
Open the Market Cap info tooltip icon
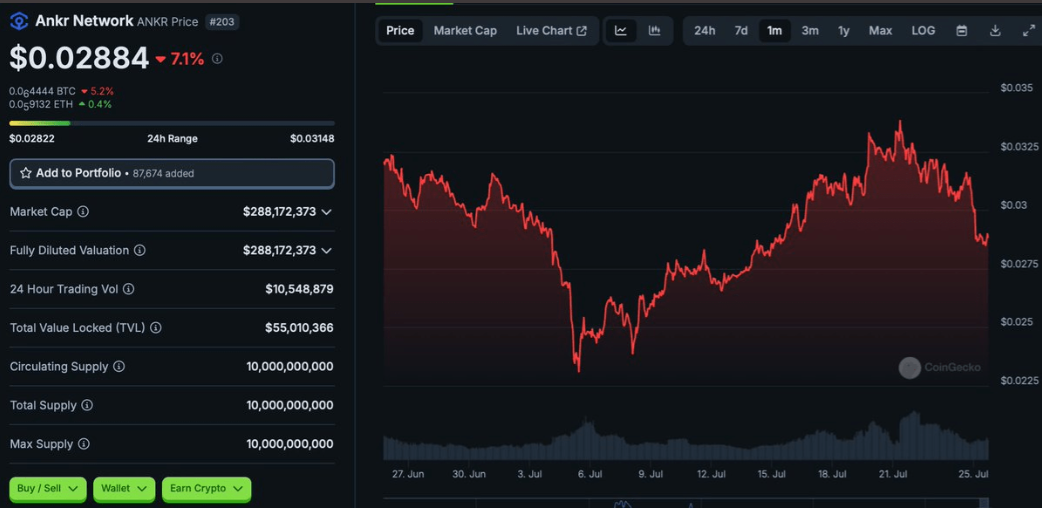click(83, 211)
